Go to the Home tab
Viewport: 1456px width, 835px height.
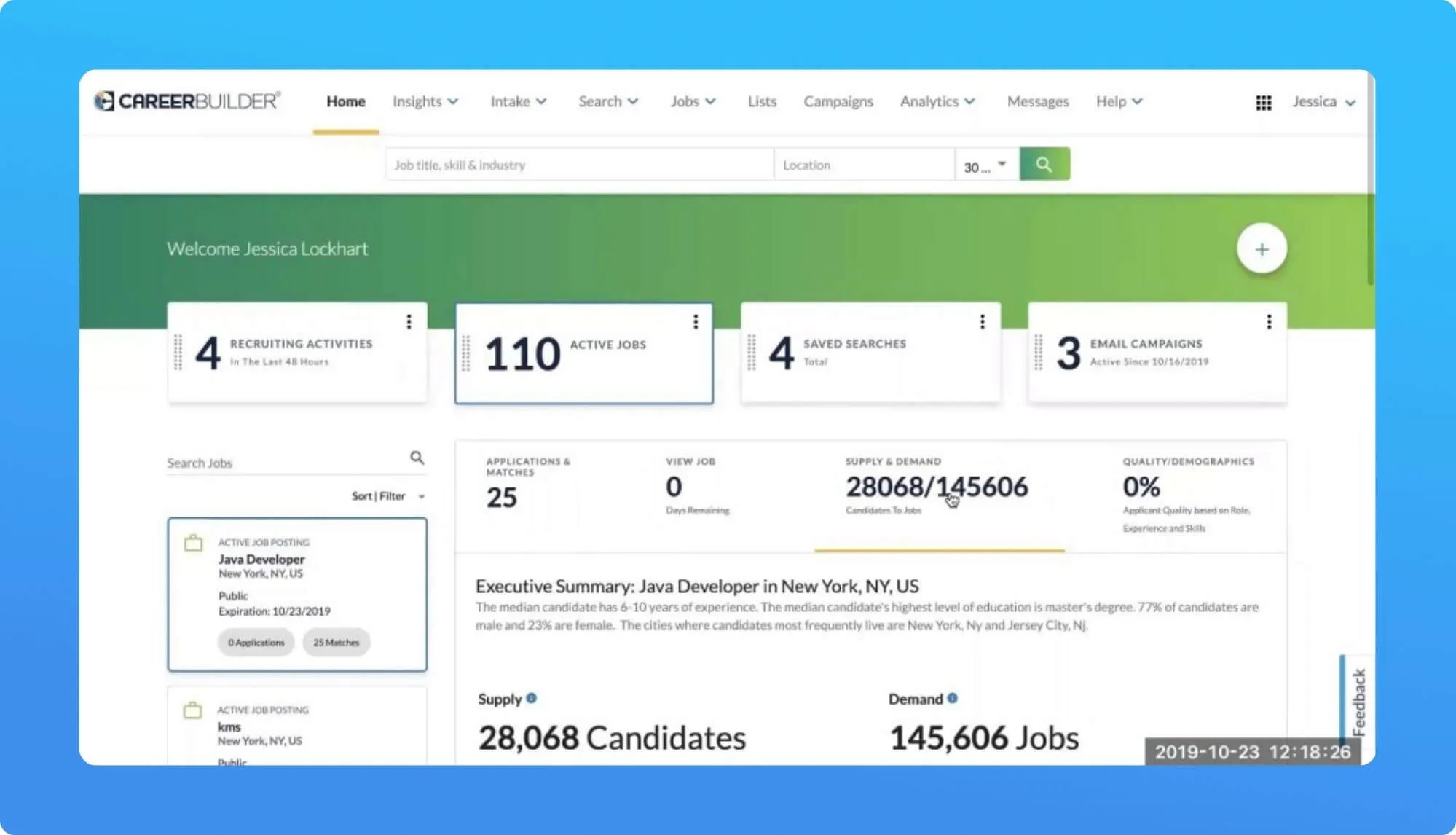[346, 101]
